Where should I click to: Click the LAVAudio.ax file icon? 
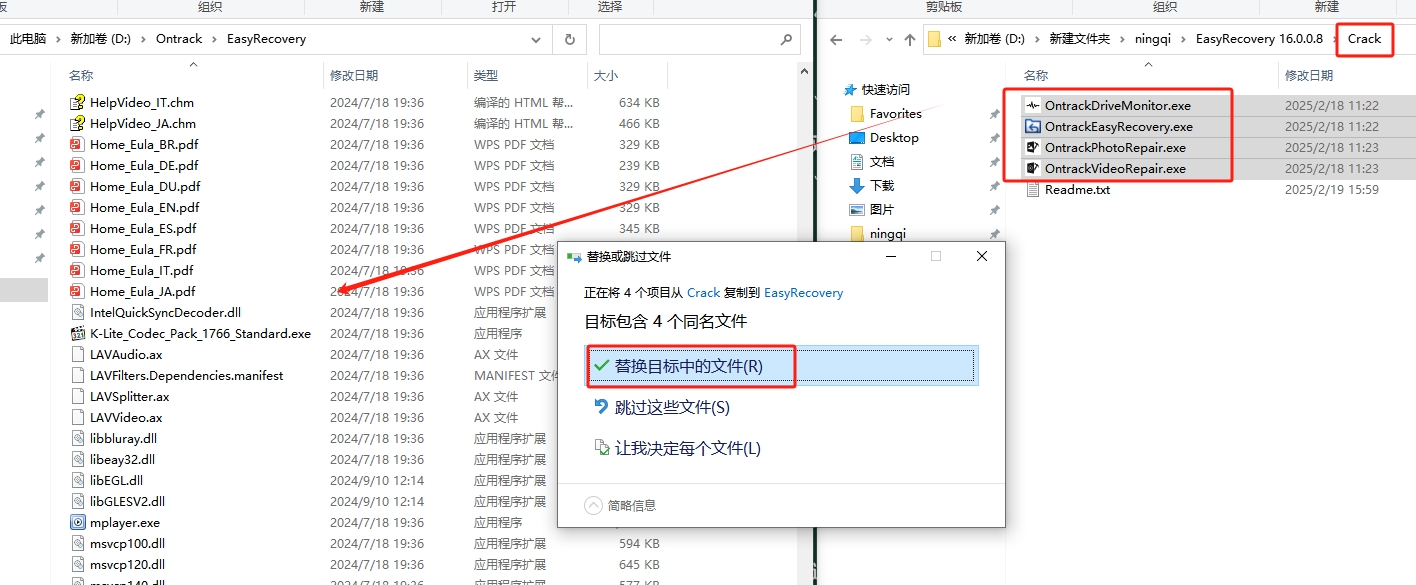(77, 354)
